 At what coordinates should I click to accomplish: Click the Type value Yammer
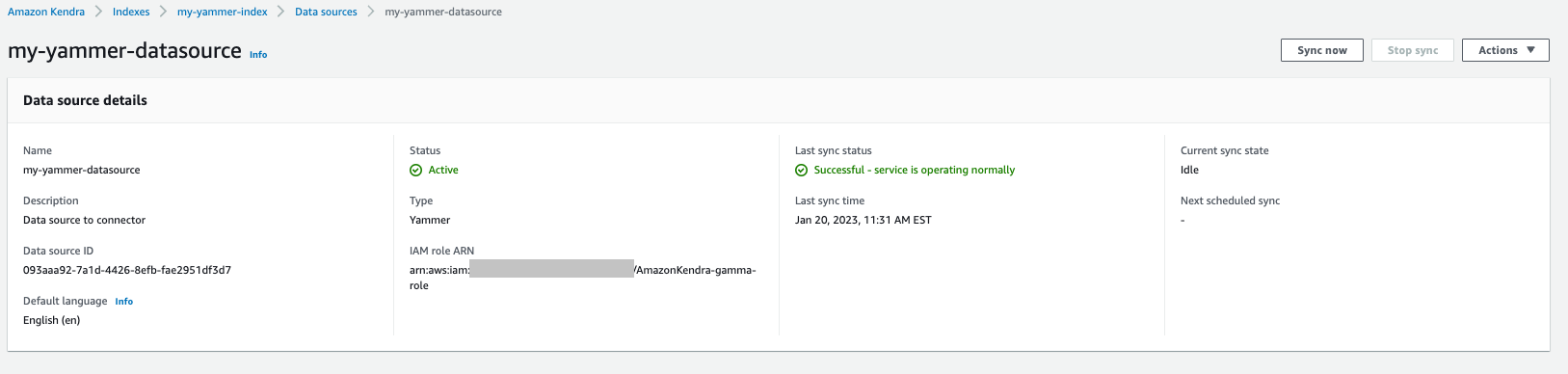(x=430, y=220)
